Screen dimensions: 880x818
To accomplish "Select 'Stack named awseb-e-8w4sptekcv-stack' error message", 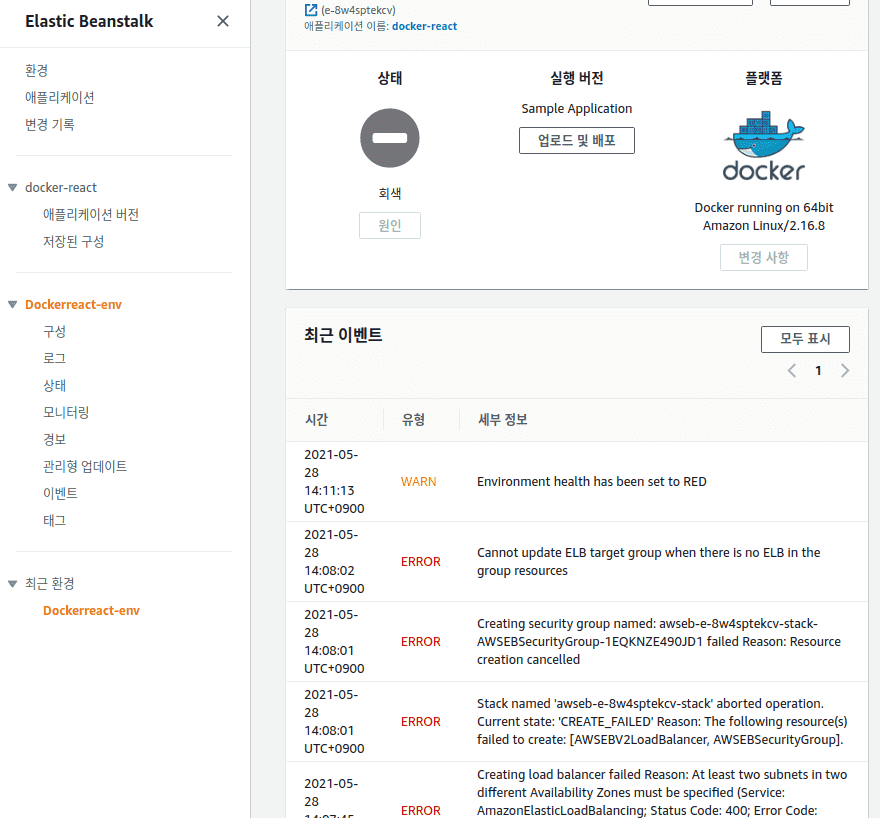I will coord(662,722).
